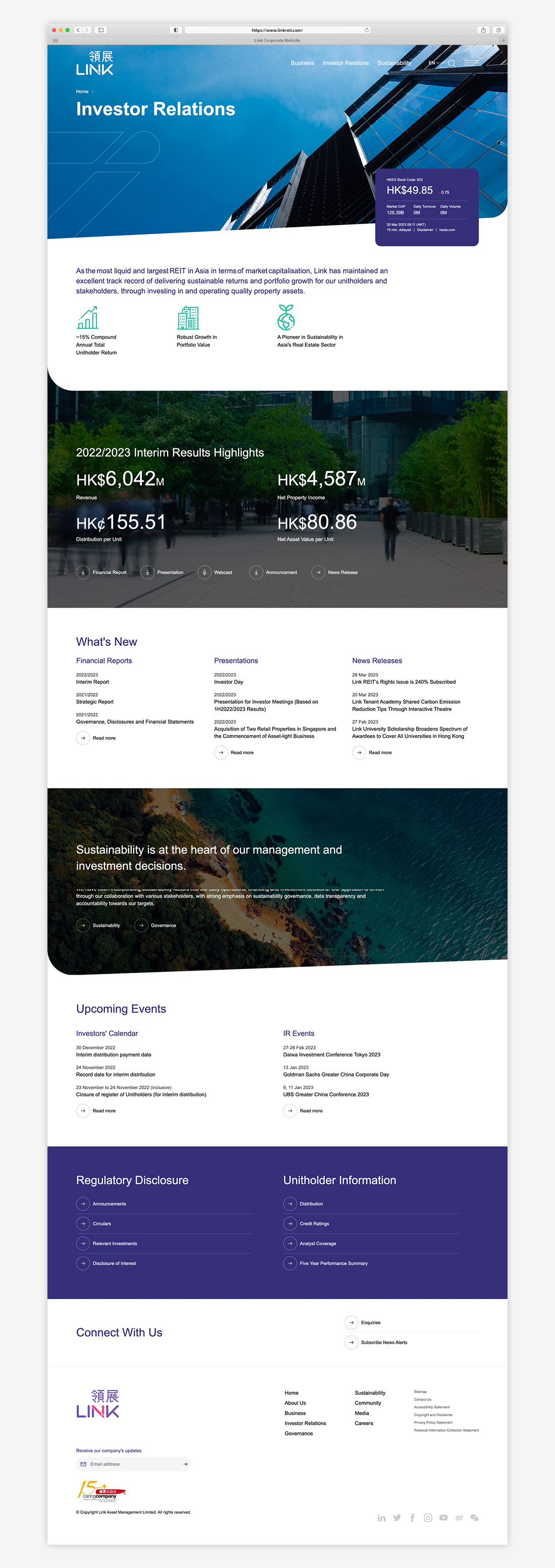Image resolution: width=555 pixels, height=1568 pixels.
Task: Open About Us in footer
Action: [295, 1403]
